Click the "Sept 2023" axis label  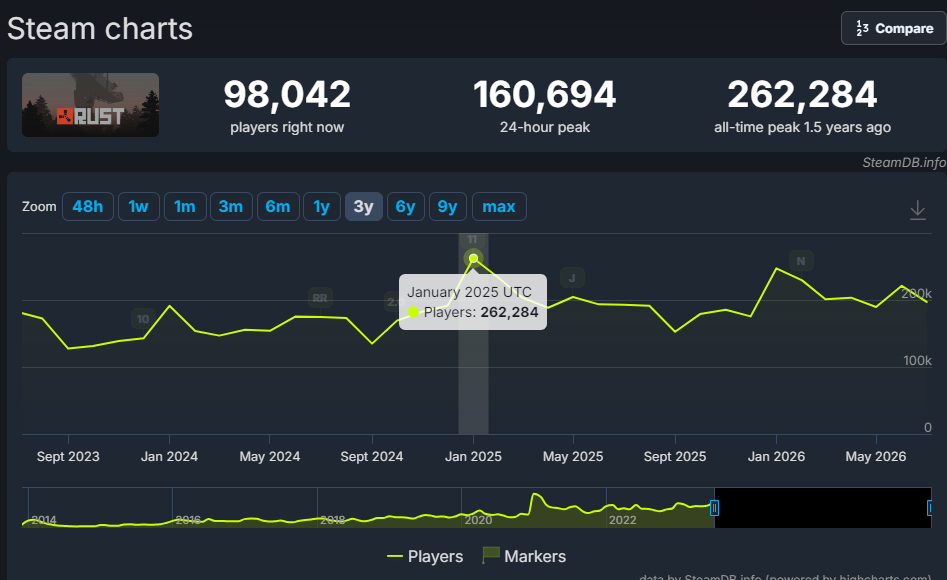click(x=68, y=456)
